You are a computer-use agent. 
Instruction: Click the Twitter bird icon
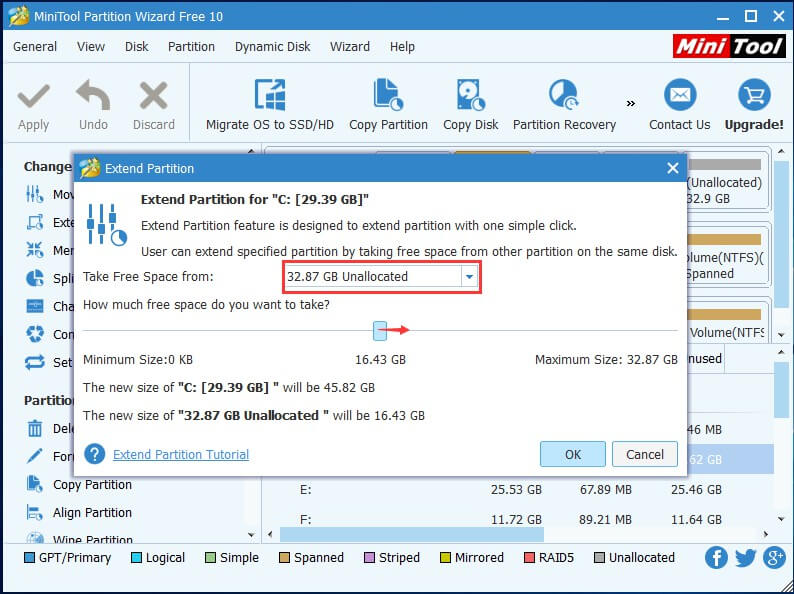click(x=745, y=558)
